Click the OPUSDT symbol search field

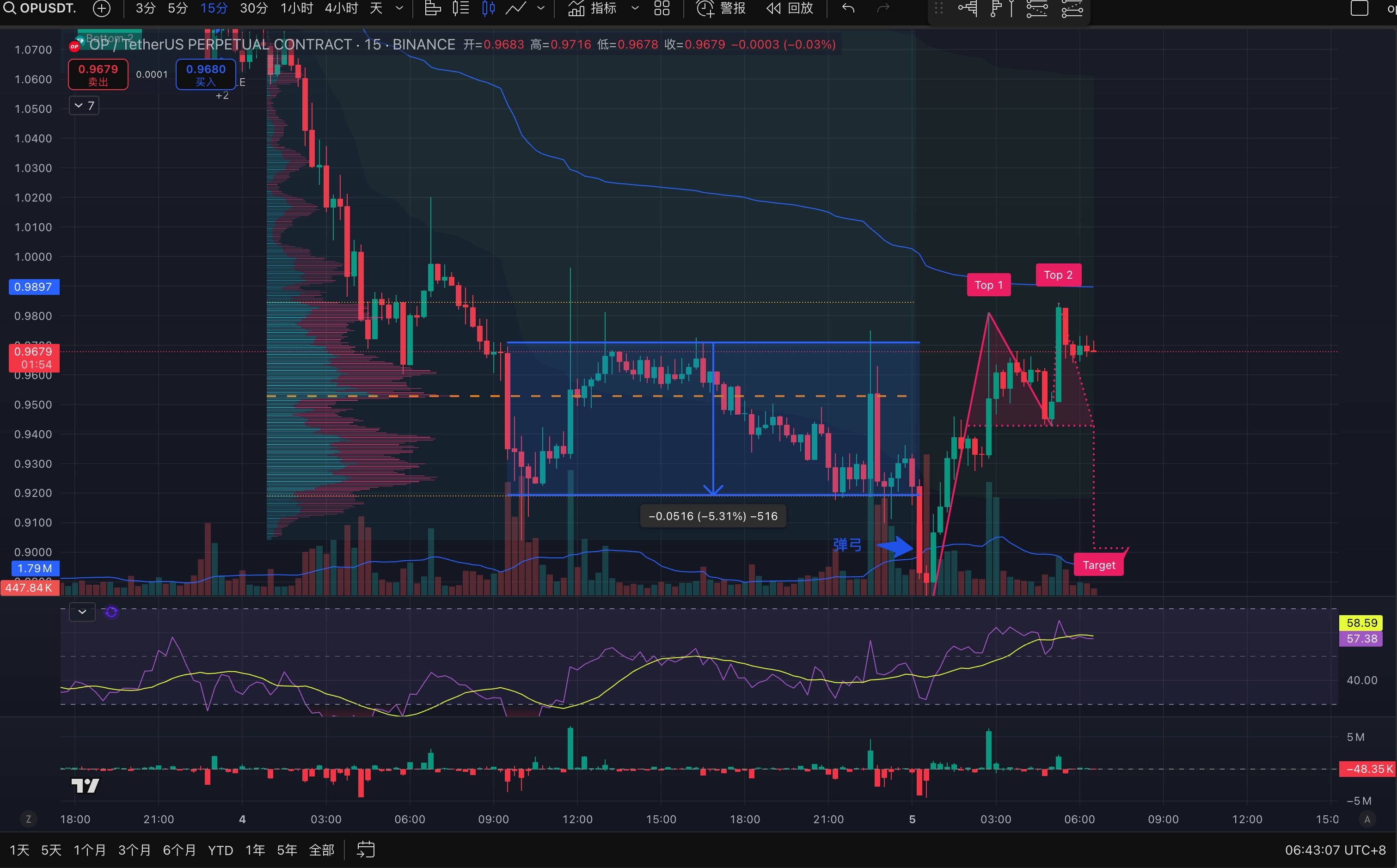click(47, 8)
